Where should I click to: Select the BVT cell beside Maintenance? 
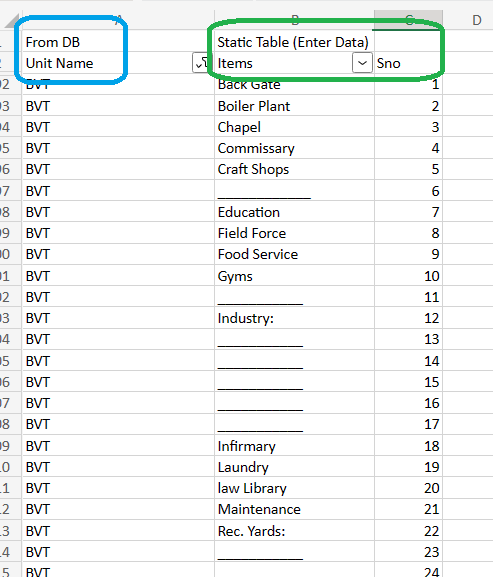[118, 509]
